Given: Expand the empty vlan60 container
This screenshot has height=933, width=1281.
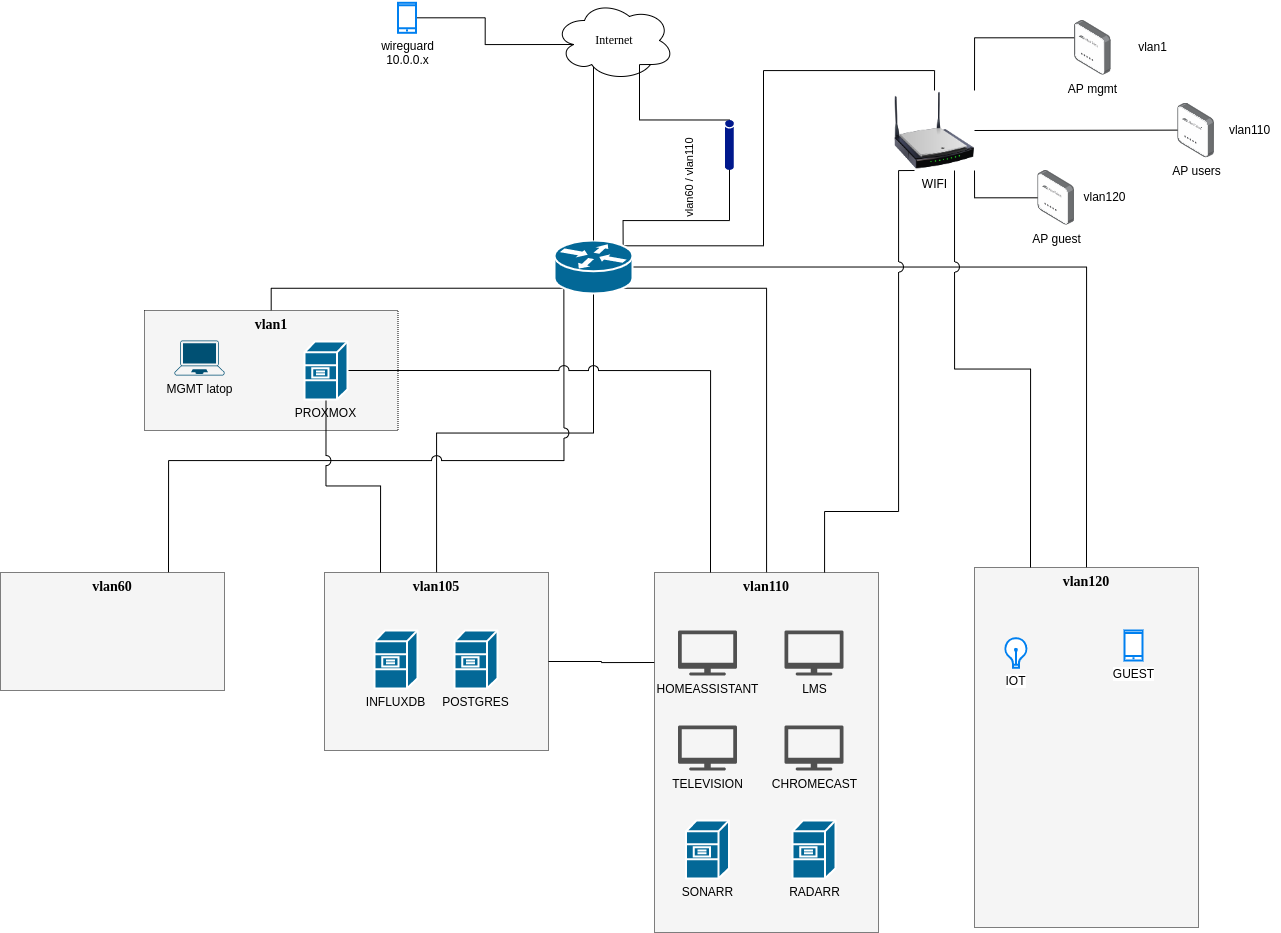Looking at the screenshot, I should [x=112, y=587].
